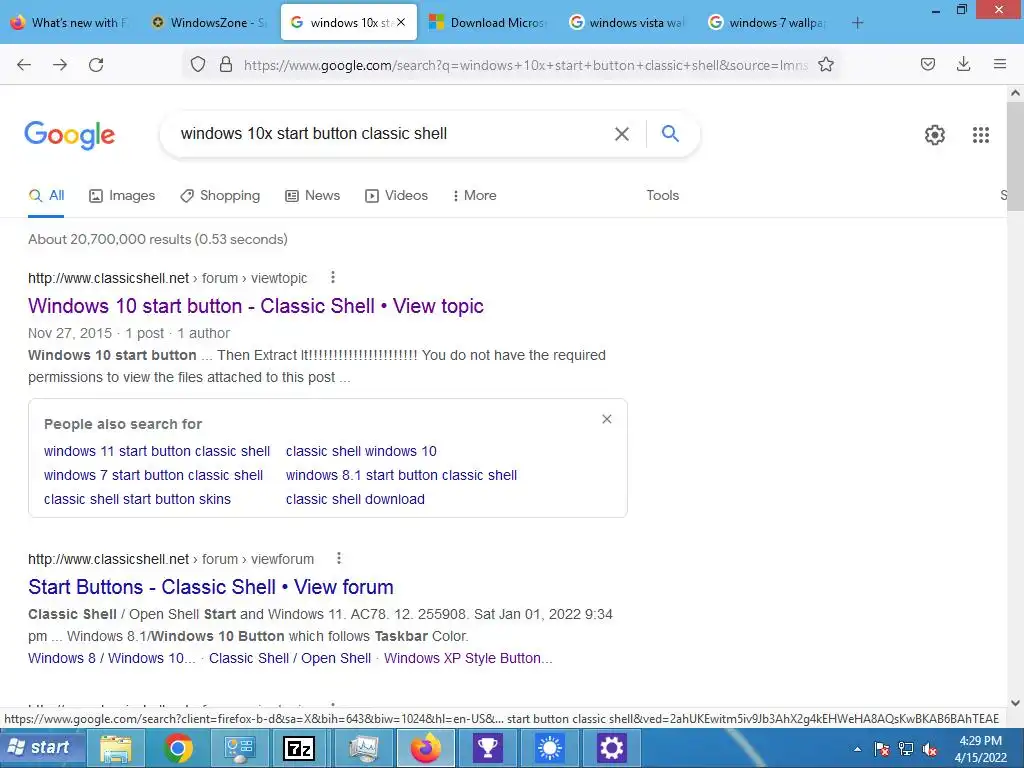Screen dimensions: 1024x768
Task: Open Google apps grid
Action: pyautogui.click(x=981, y=135)
